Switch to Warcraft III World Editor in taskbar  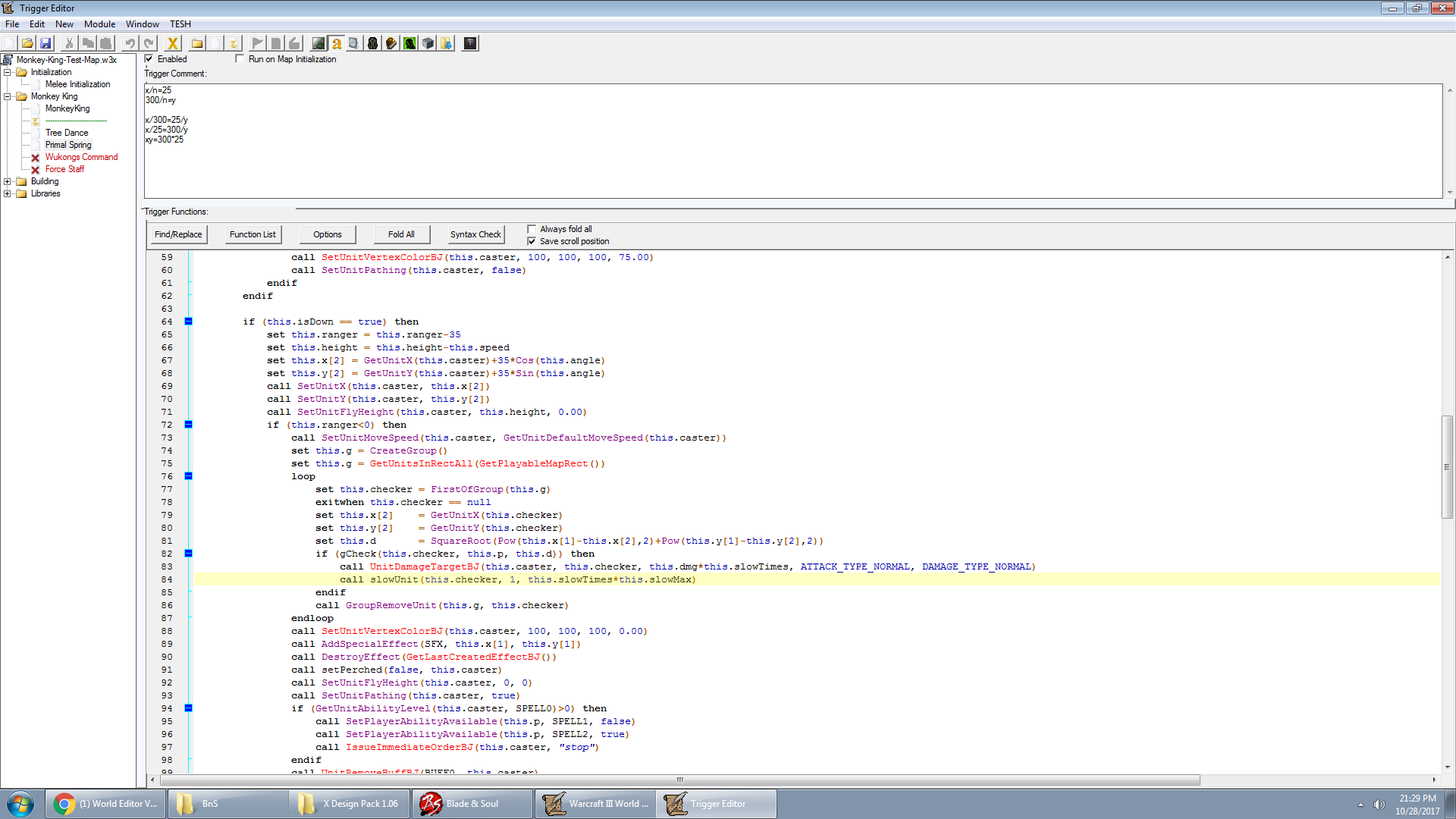595,804
